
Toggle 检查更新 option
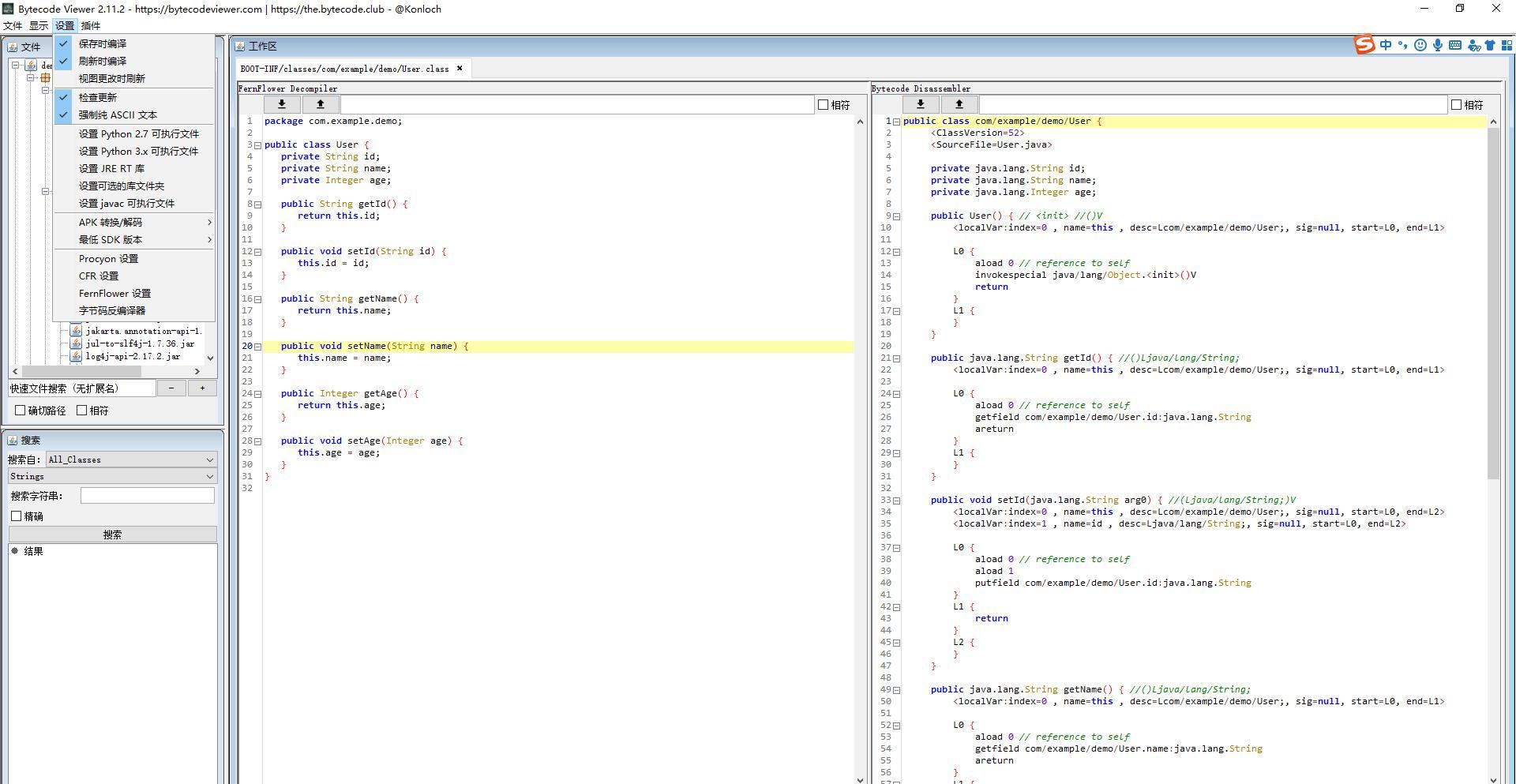click(134, 98)
